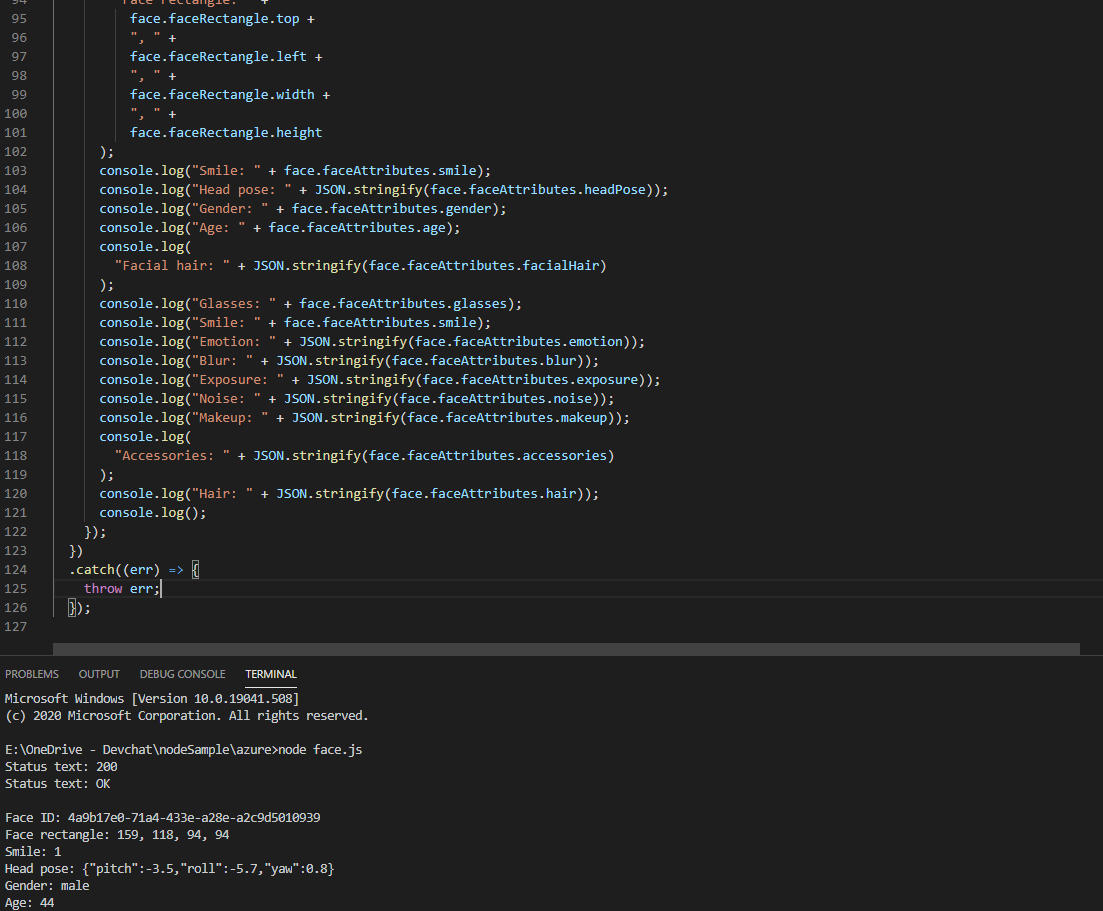Click face.faceRectangle.height on line 101
This screenshot has width=1103, height=911.
click(225, 132)
